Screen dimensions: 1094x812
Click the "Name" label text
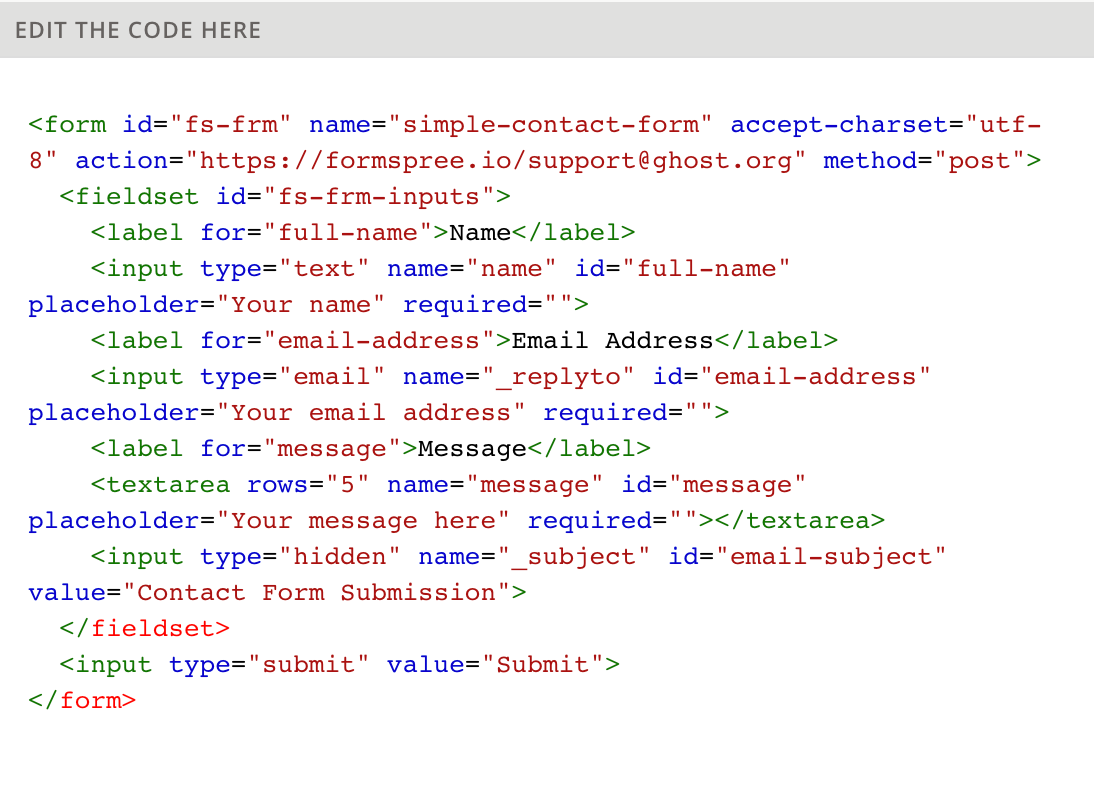480,233
